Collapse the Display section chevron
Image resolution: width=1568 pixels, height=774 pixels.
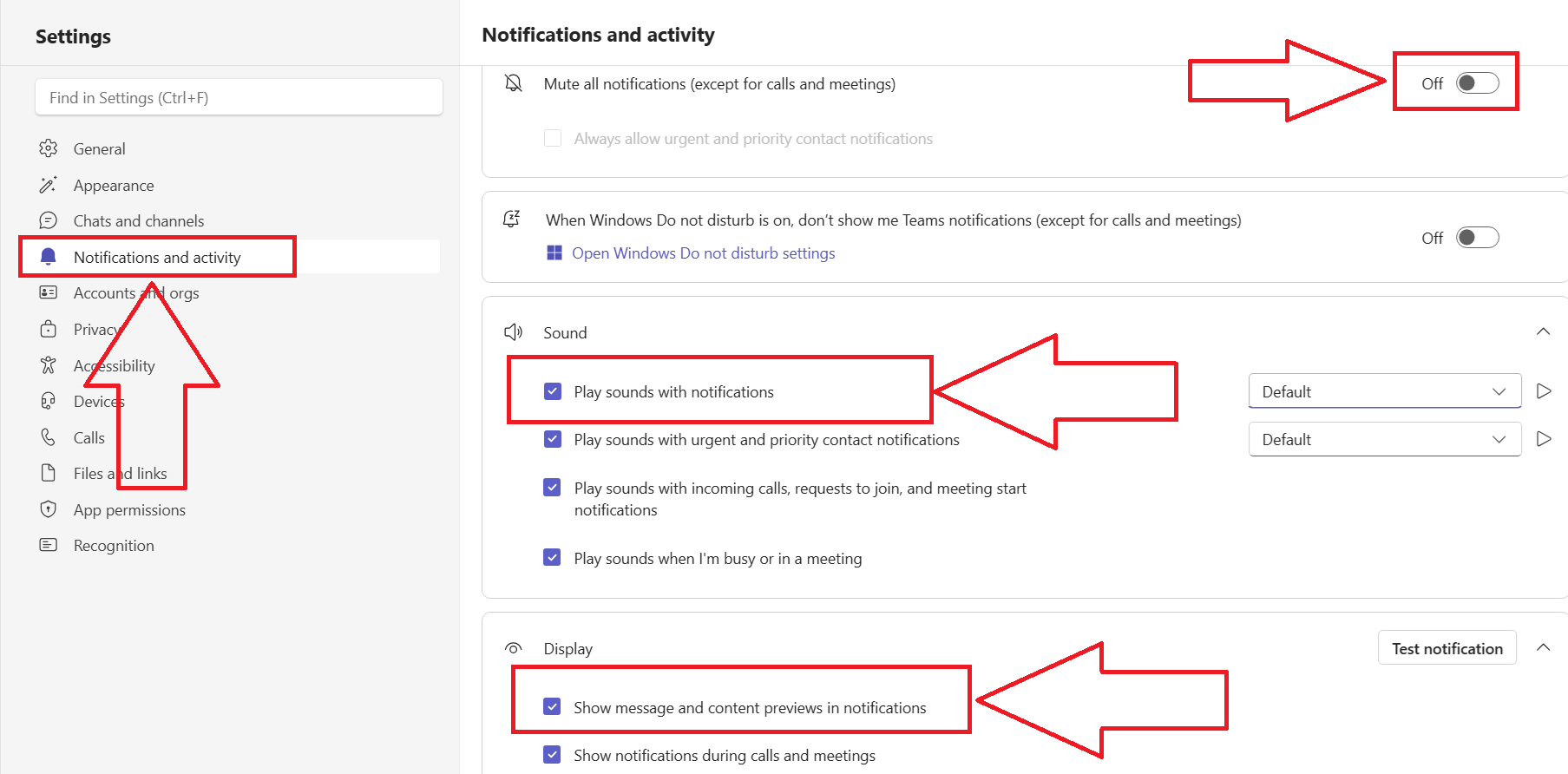(1543, 647)
